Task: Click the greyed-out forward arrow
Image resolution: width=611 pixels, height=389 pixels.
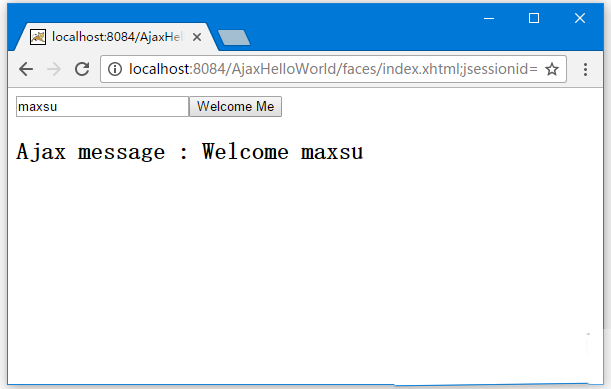Action: [x=54, y=69]
